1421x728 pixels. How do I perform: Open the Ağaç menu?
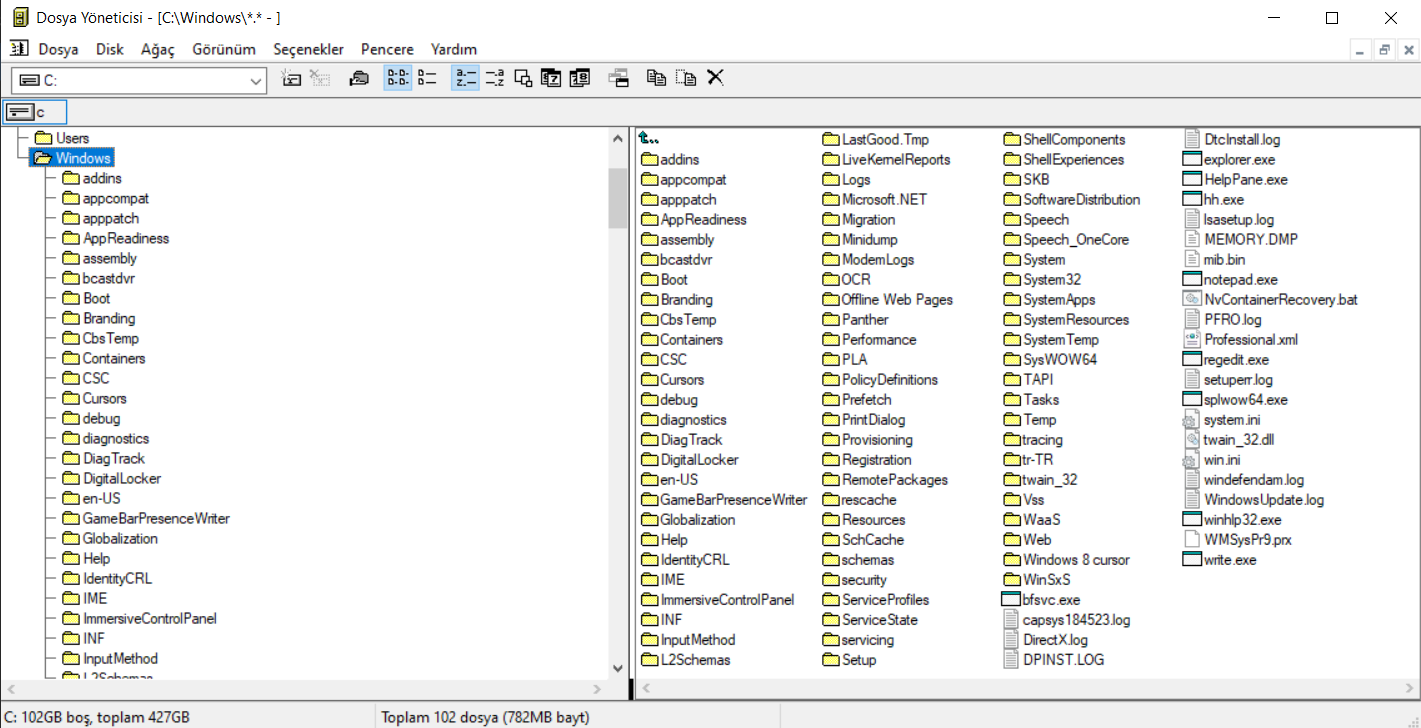(x=158, y=49)
